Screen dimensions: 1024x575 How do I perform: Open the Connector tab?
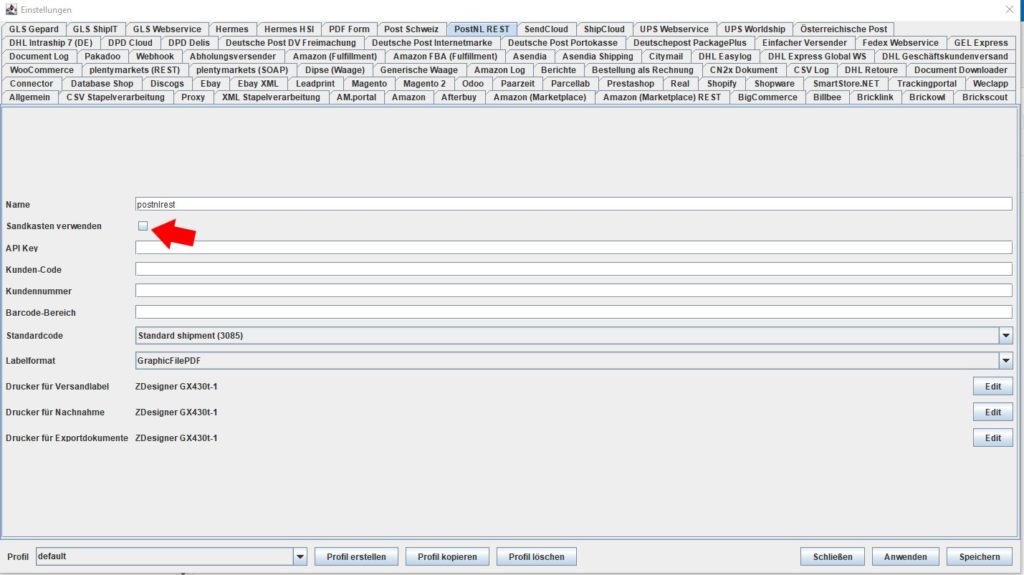[x=31, y=84]
